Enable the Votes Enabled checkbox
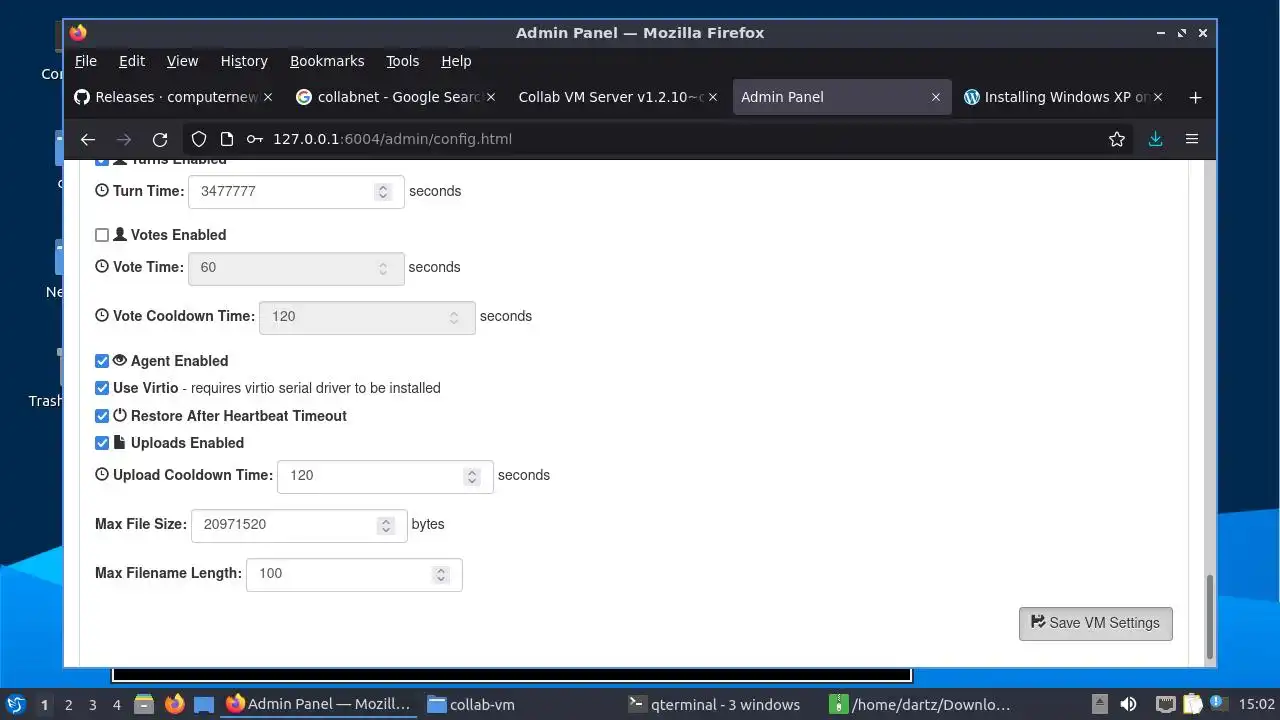This screenshot has height=720, width=1280. [102, 235]
